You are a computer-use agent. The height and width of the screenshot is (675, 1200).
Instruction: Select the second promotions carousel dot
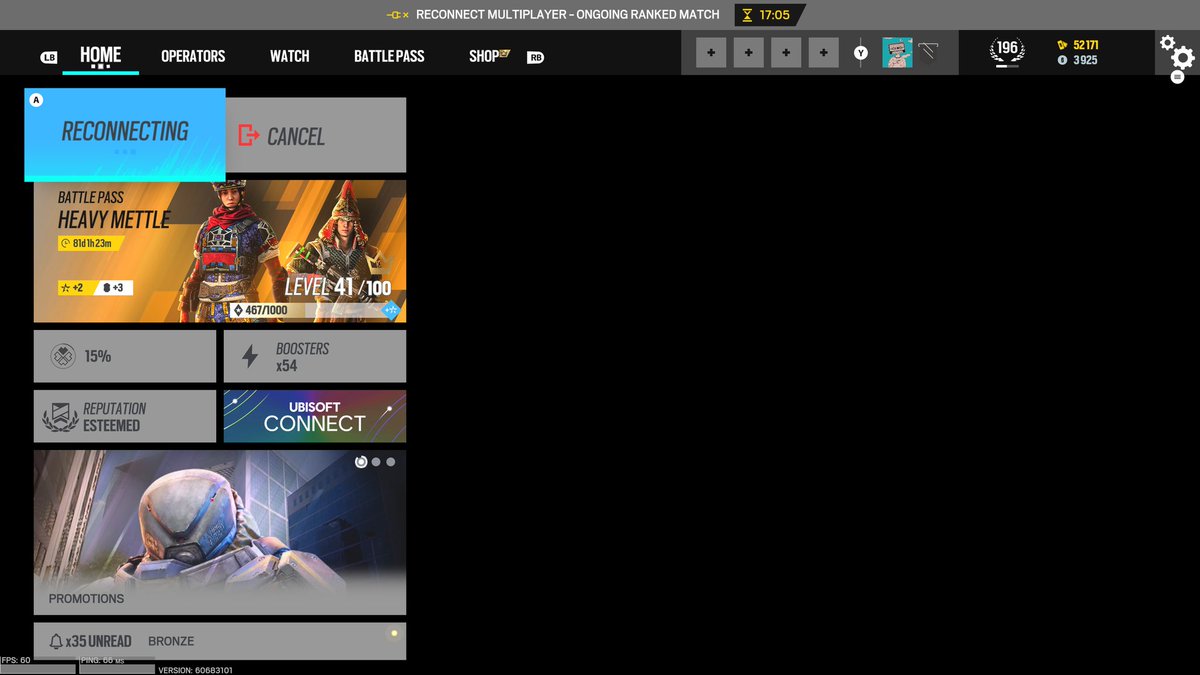(376, 462)
